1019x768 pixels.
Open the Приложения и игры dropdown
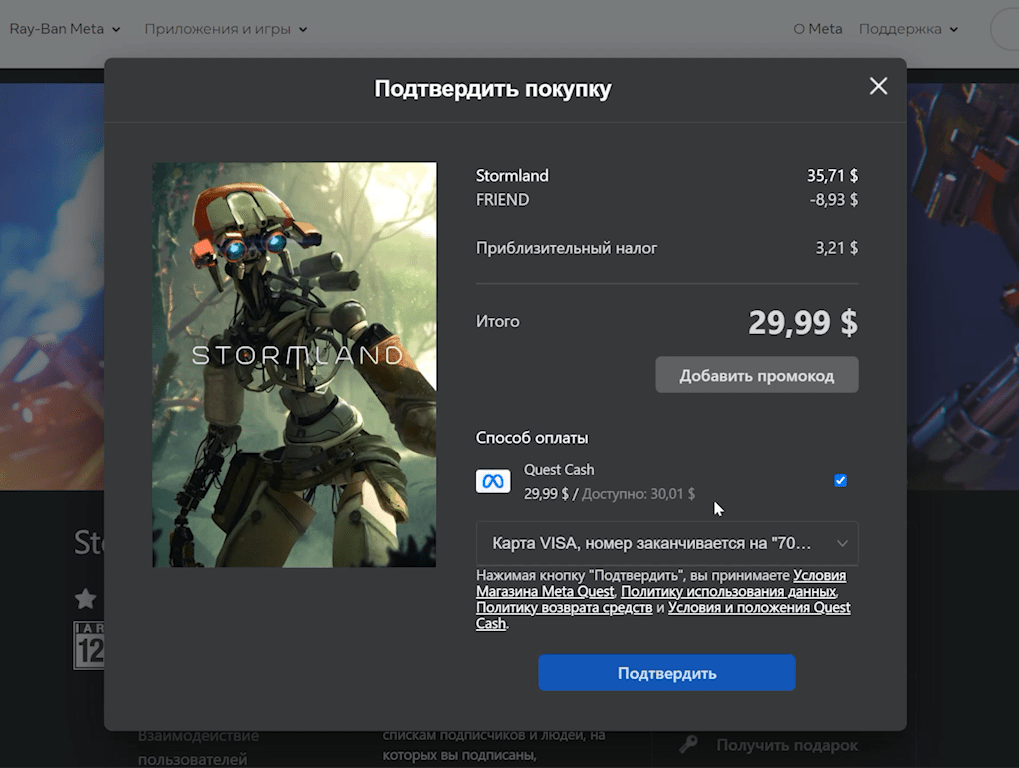pyautogui.click(x=225, y=29)
